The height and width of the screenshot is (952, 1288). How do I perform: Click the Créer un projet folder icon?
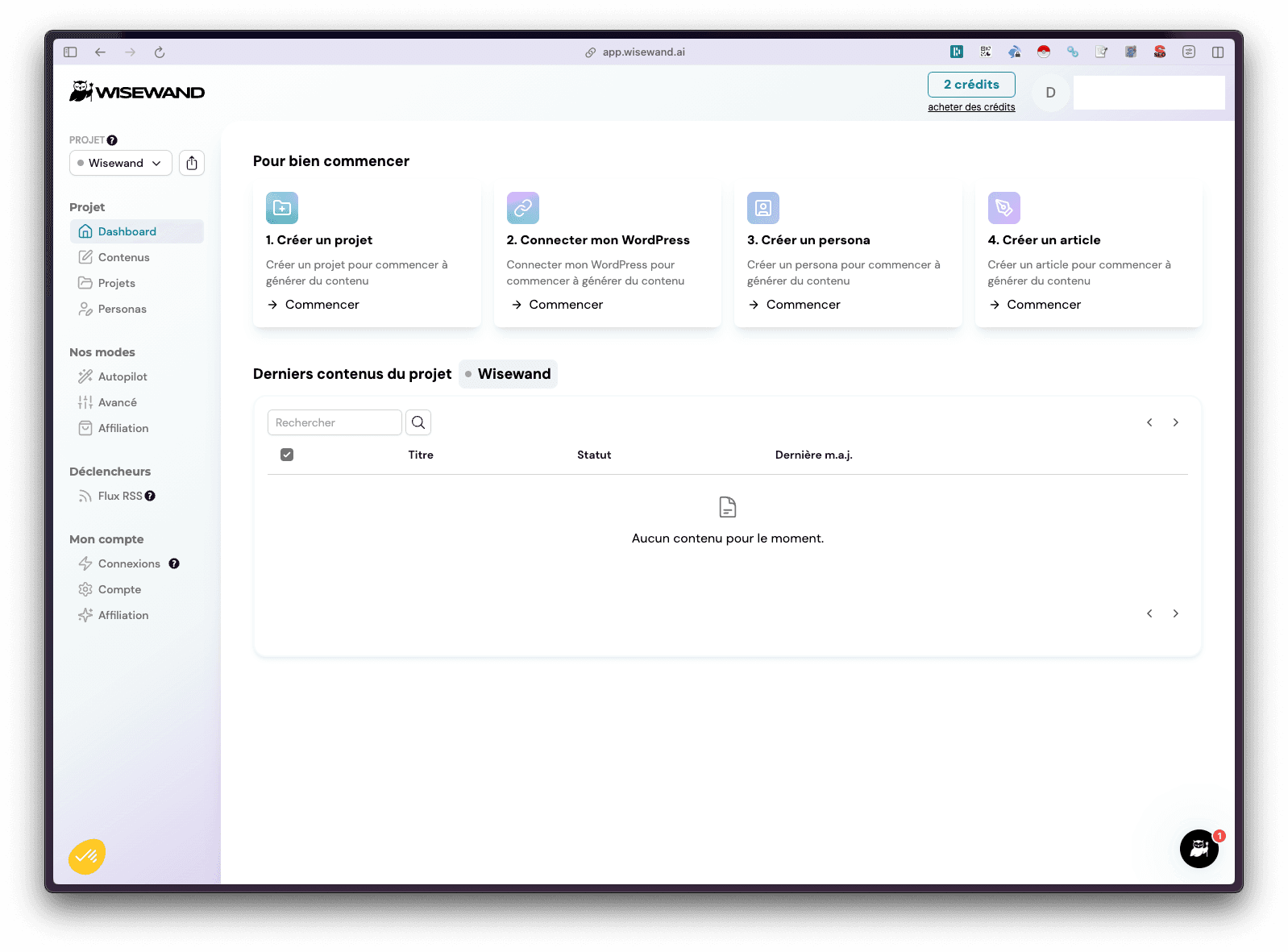282,208
